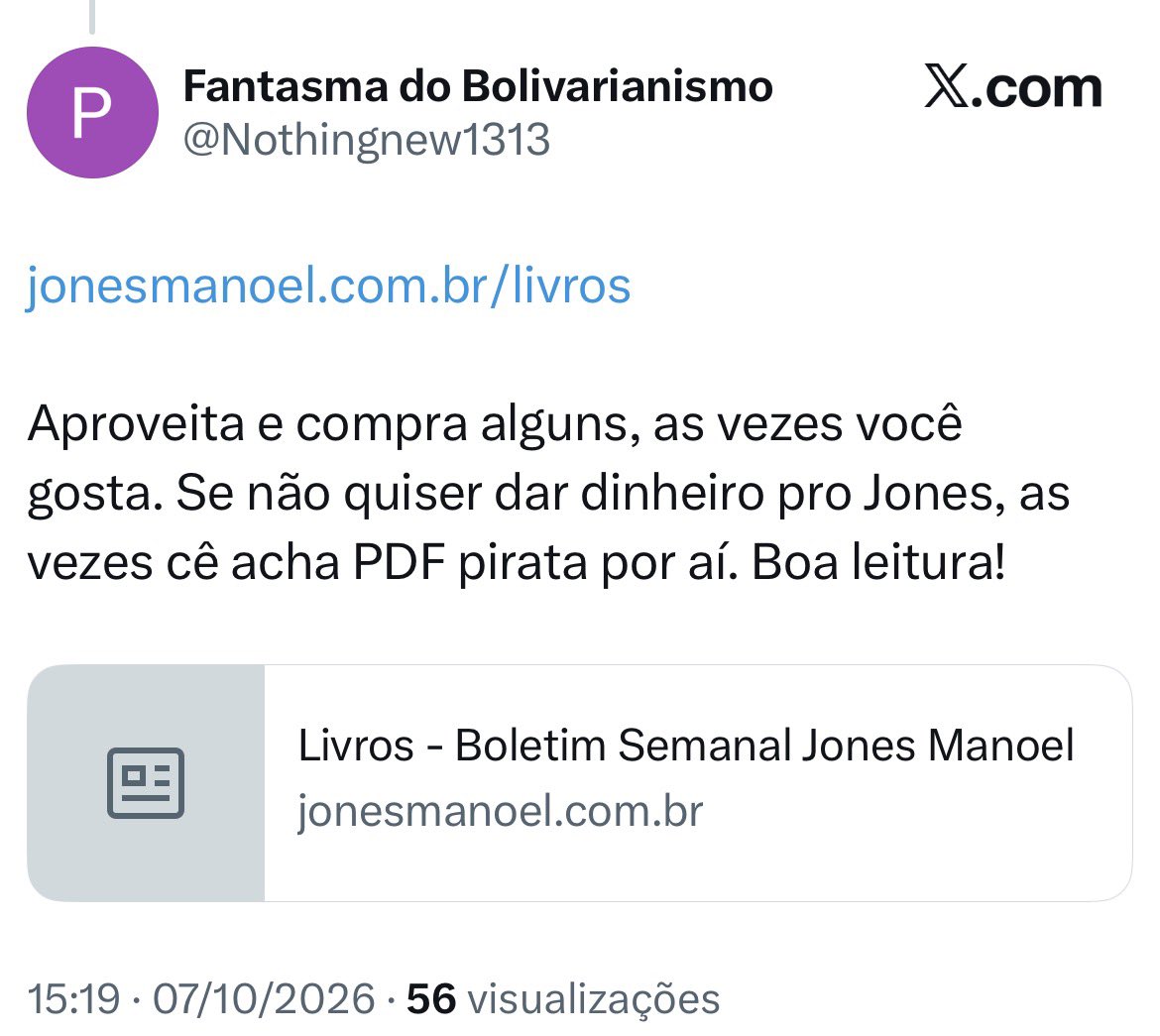Screen dimensions: 1160x1036
Task: Click jonesmanoel.com.br domain in link card
Action: coord(500,811)
